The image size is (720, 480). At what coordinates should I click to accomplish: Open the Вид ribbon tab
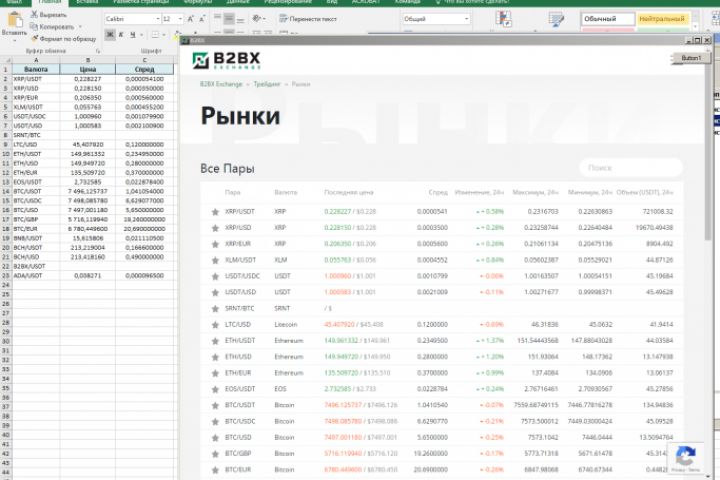coord(332,2)
